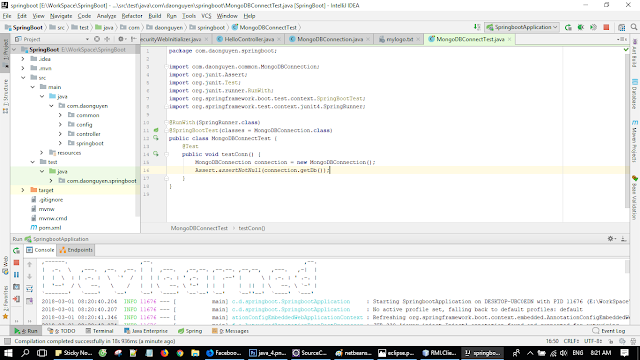Screen dimensions: 640x360
Task: Collapse the main folder
Action: (x=33, y=87)
